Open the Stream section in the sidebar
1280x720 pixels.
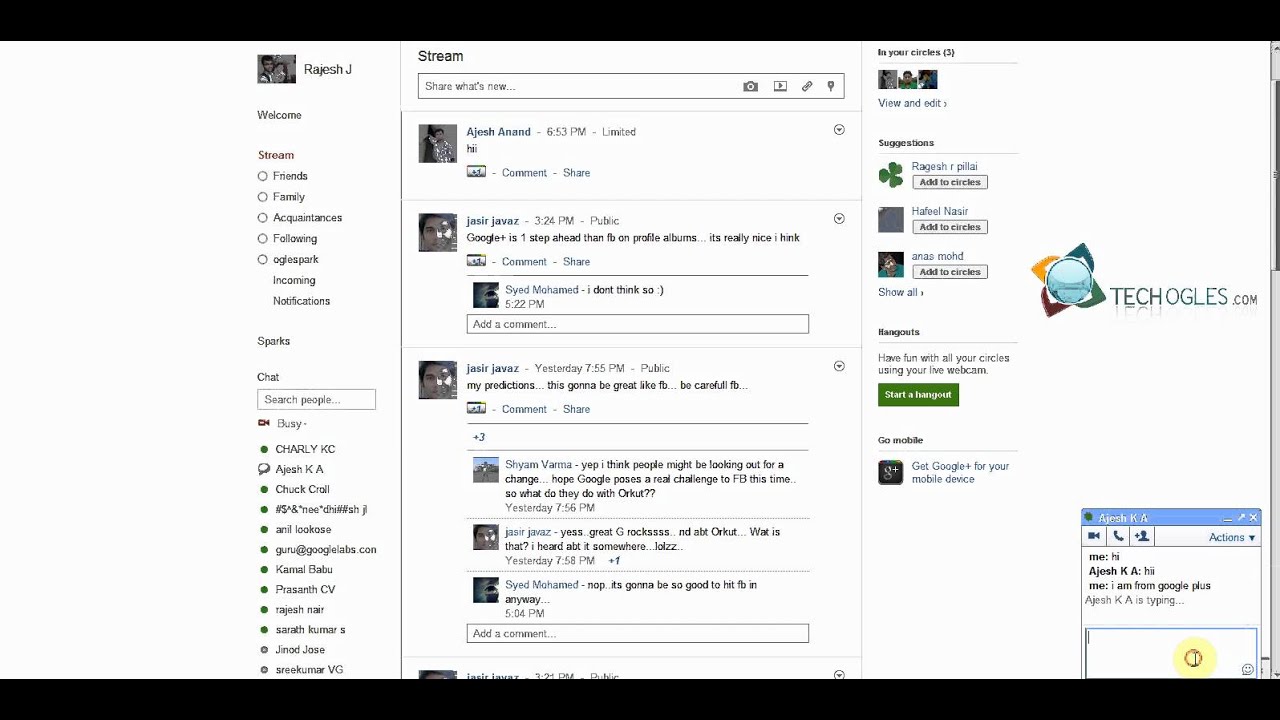[x=276, y=155]
